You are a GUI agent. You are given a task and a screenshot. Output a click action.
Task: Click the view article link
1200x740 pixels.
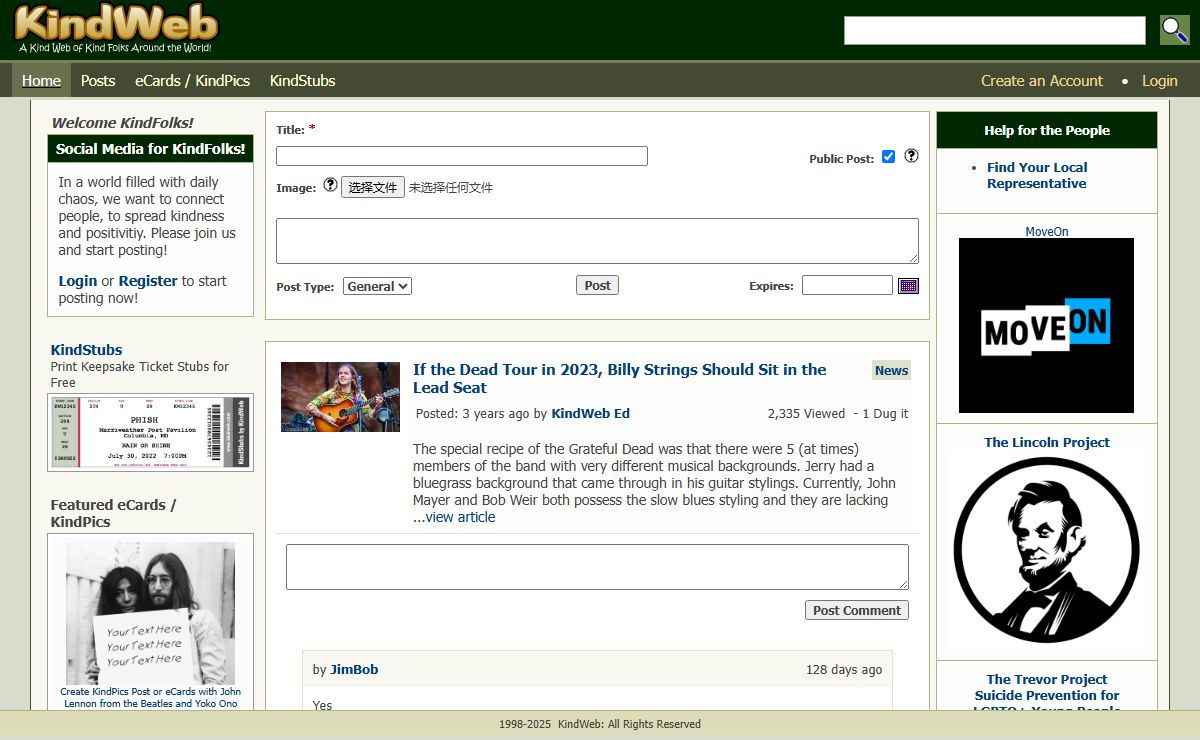tap(460, 517)
